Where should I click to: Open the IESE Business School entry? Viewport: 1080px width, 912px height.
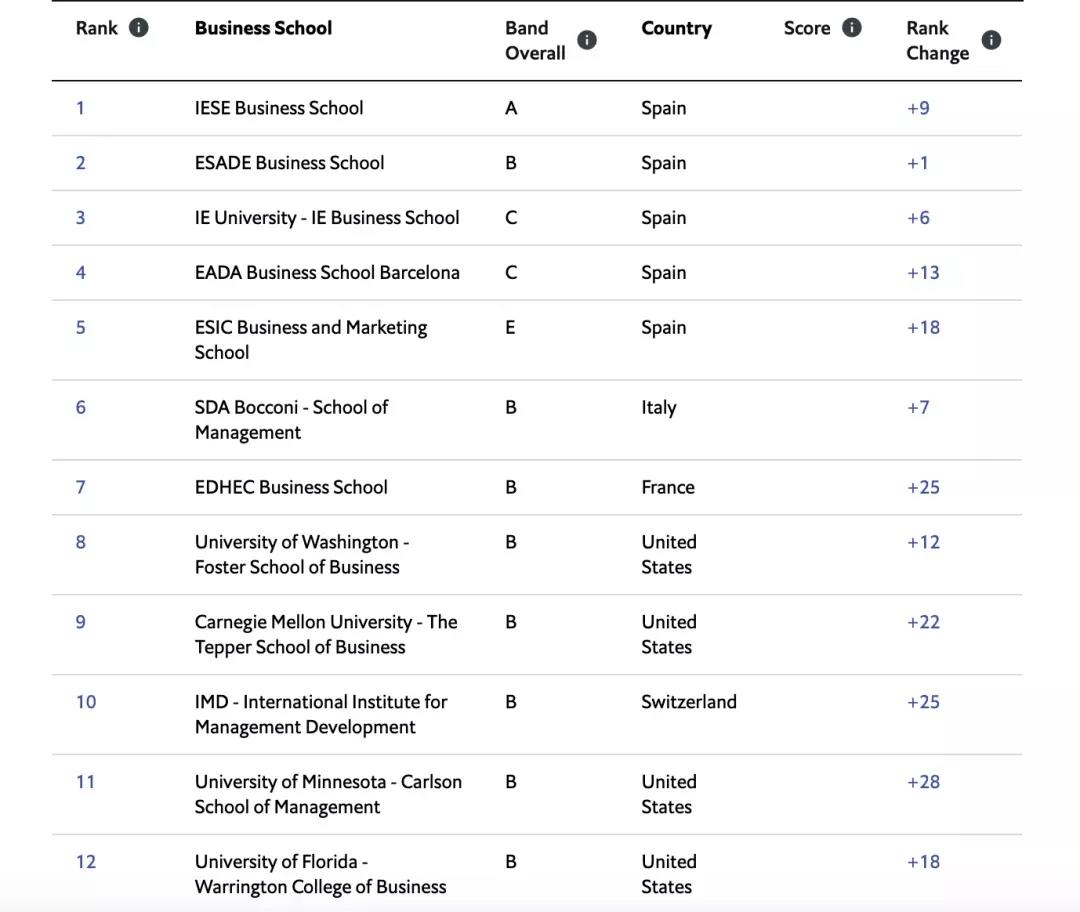[x=279, y=108]
